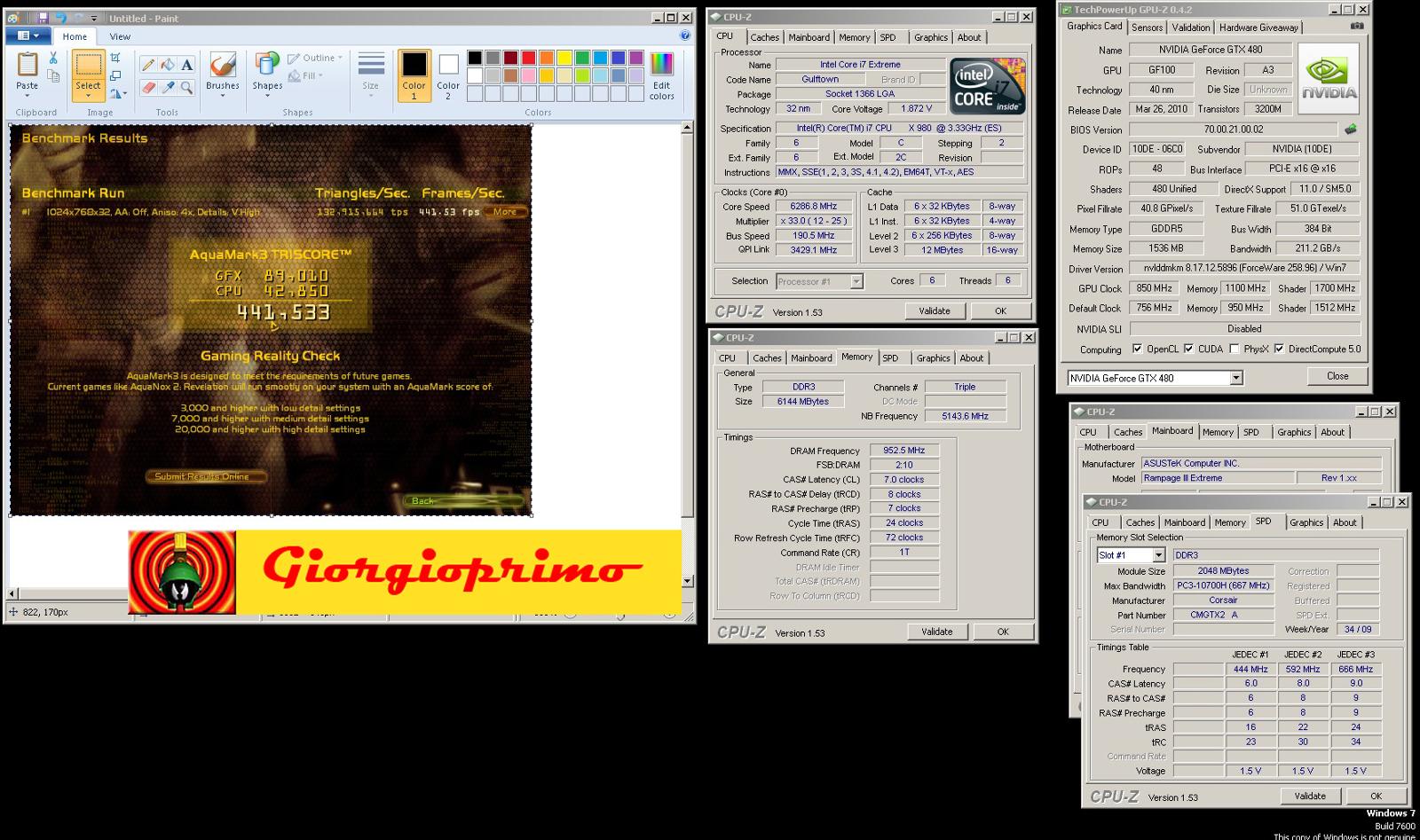This screenshot has height=840, width=1420.
Task: Click the Redo arrow in Paint title bar
Action: click(79, 18)
